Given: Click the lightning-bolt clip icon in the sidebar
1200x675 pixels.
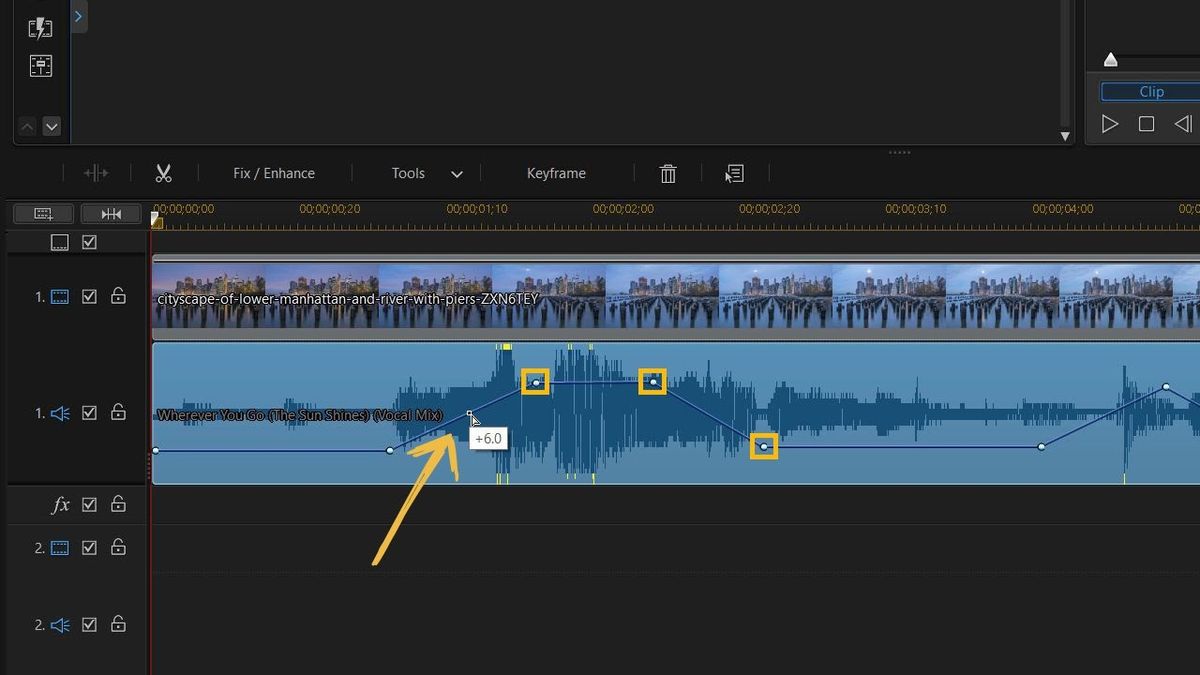Looking at the screenshot, I should click(x=40, y=27).
